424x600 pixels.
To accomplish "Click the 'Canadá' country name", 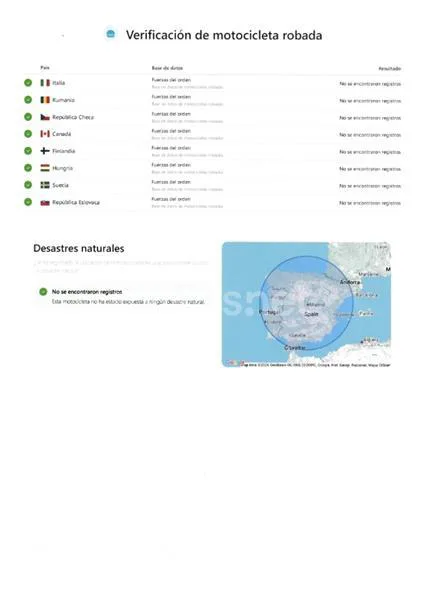I will click(x=62, y=134).
